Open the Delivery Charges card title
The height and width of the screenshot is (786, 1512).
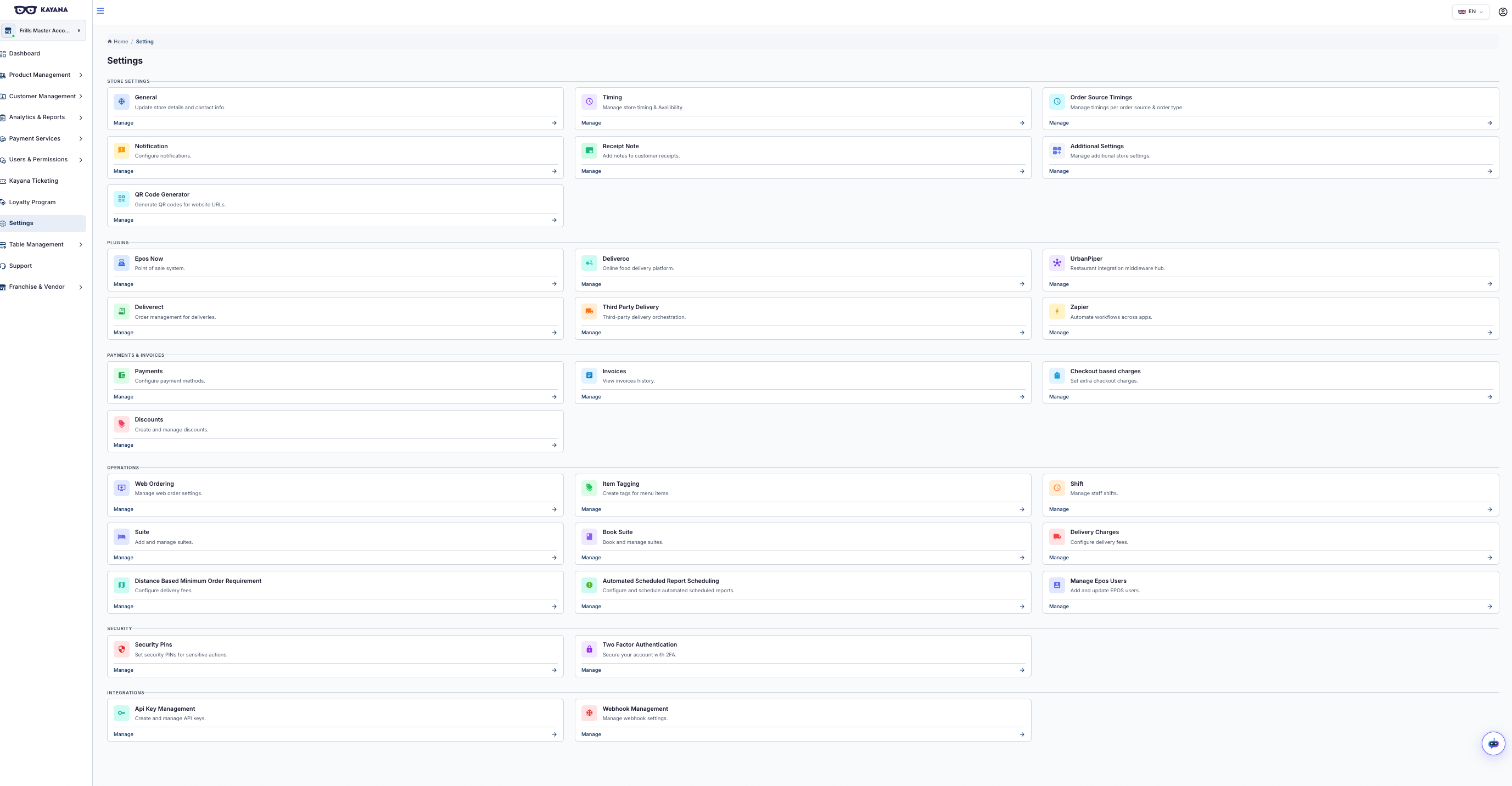1094,532
